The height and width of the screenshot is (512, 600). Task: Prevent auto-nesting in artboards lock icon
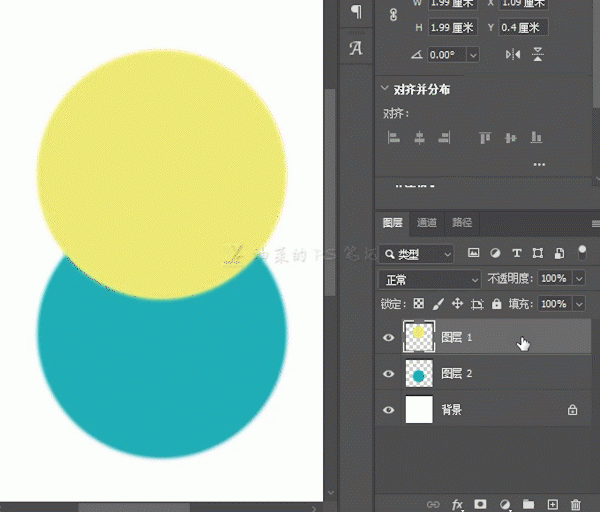pyautogui.click(x=477, y=304)
